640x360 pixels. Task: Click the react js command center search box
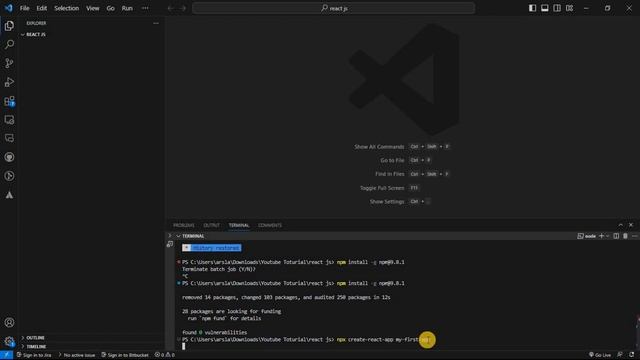point(333,8)
